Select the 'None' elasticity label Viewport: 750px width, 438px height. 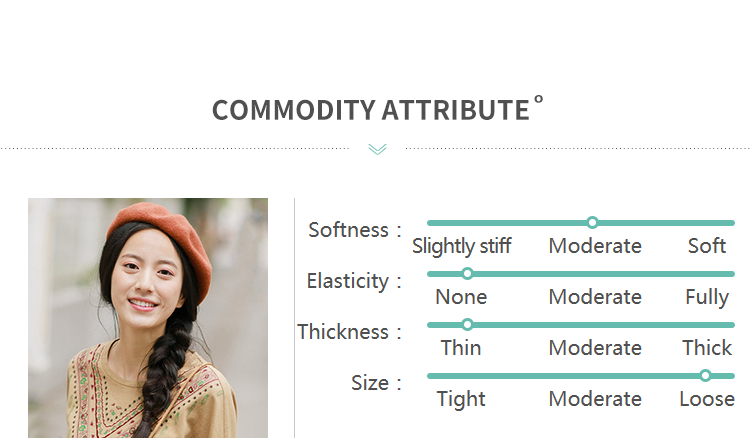click(x=461, y=297)
